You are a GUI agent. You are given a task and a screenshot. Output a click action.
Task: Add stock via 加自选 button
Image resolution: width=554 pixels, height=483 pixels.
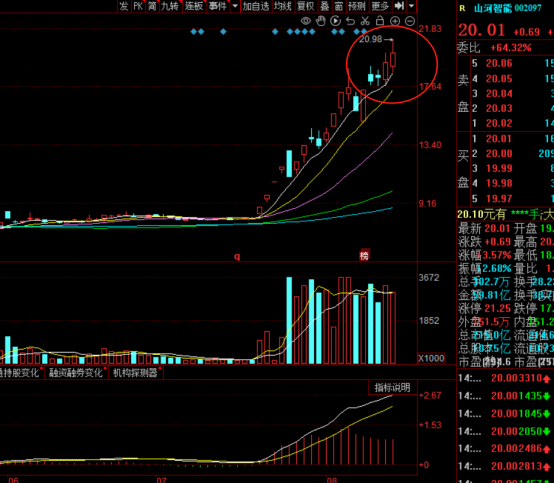256,6
